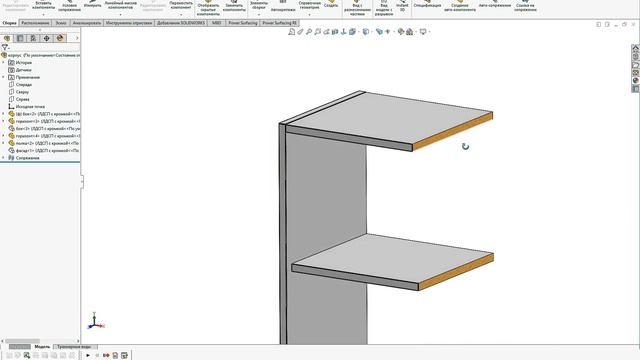Viewport: 640px width, 360px height.
Task: Open the ConfigurationManager panel tab
Action: pos(33,38)
